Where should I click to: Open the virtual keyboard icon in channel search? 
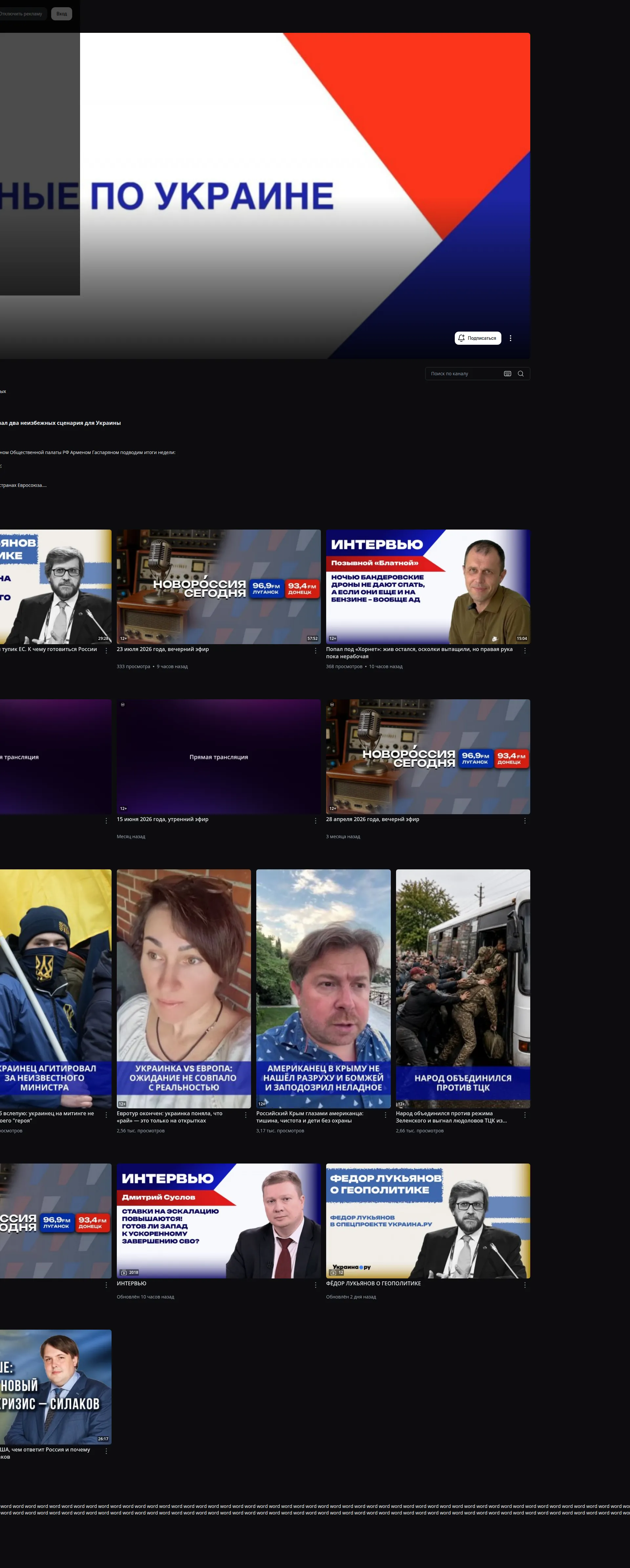pyautogui.click(x=507, y=374)
